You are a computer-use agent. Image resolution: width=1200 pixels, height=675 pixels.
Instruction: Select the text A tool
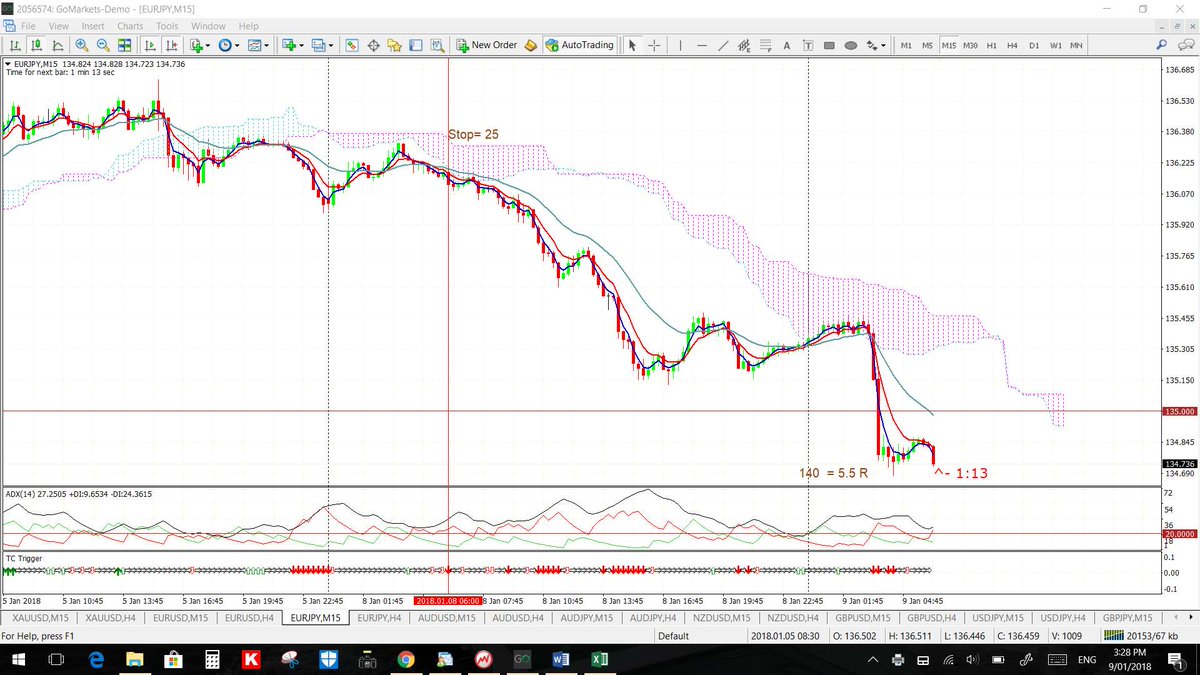click(x=787, y=45)
